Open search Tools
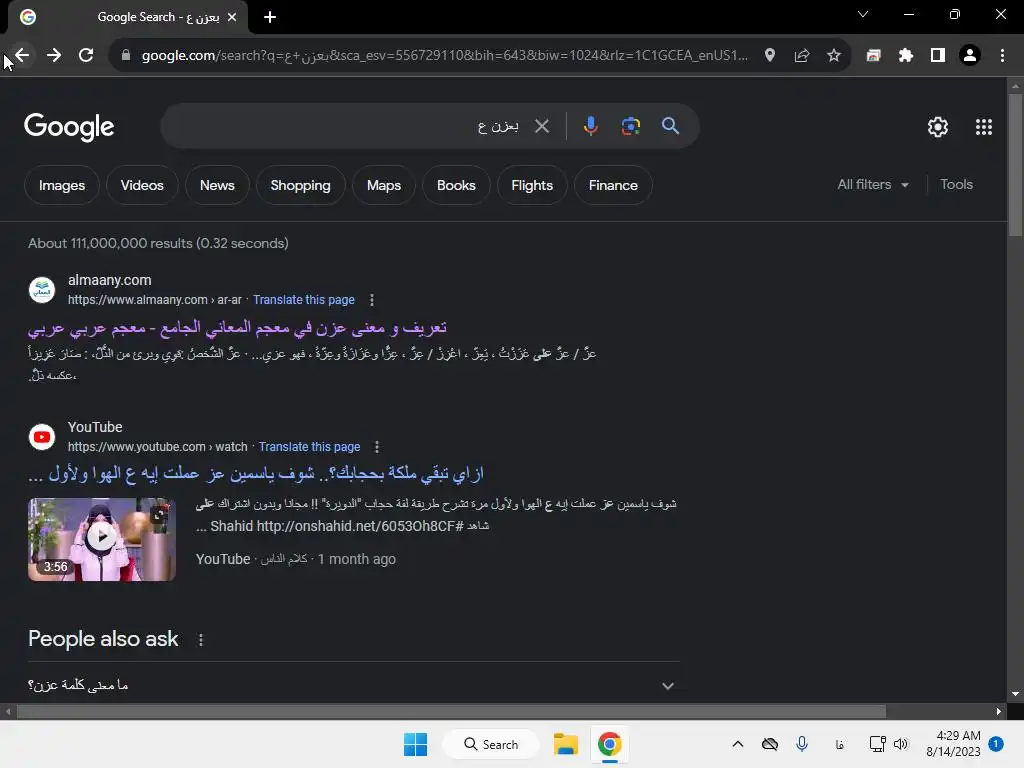The width and height of the screenshot is (1024, 768). (957, 185)
